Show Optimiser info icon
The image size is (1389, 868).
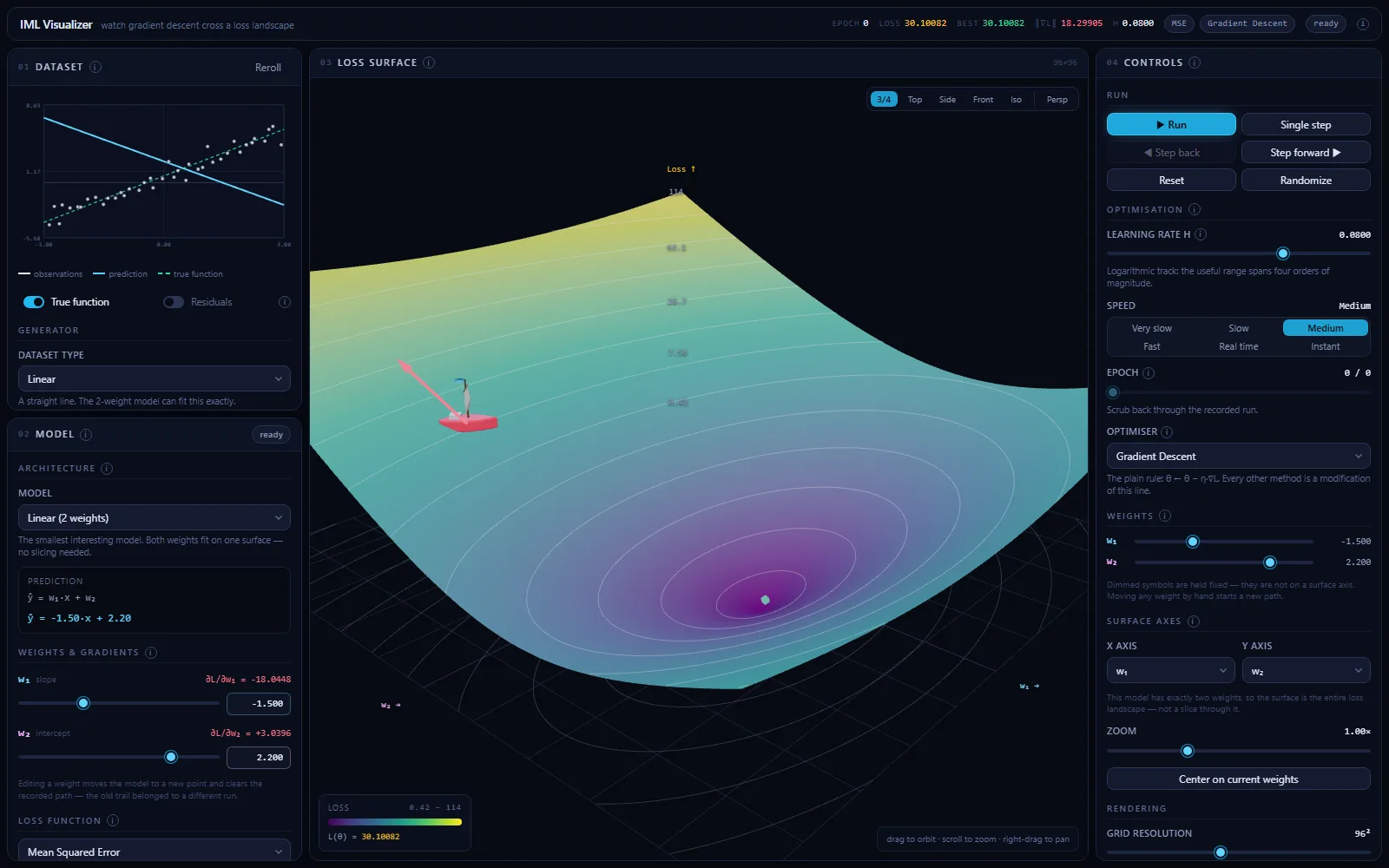pyautogui.click(x=1167, y=432)
